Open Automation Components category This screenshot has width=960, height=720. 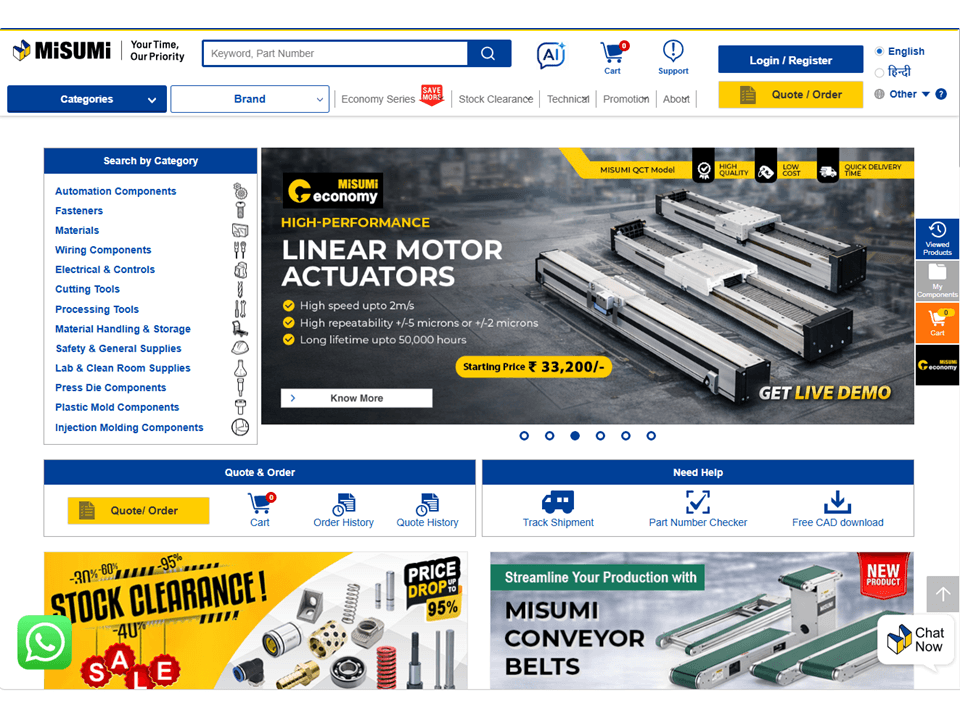(116, 191)
